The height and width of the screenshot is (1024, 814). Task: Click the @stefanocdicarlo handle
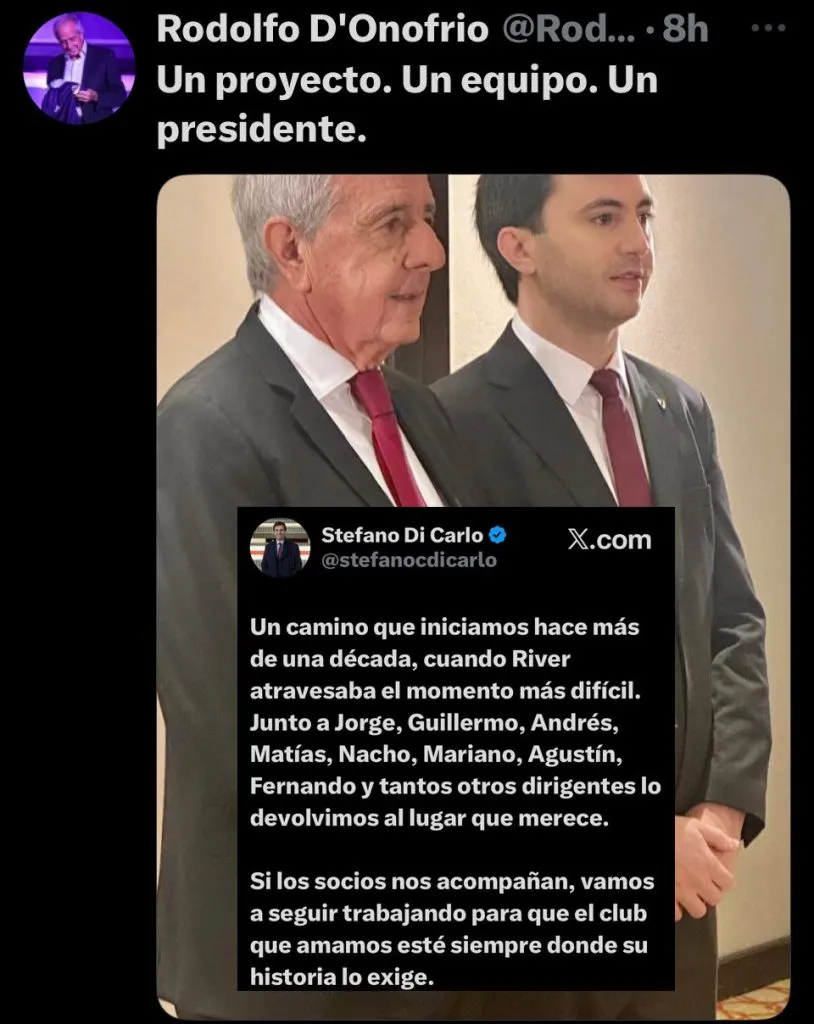408,560
